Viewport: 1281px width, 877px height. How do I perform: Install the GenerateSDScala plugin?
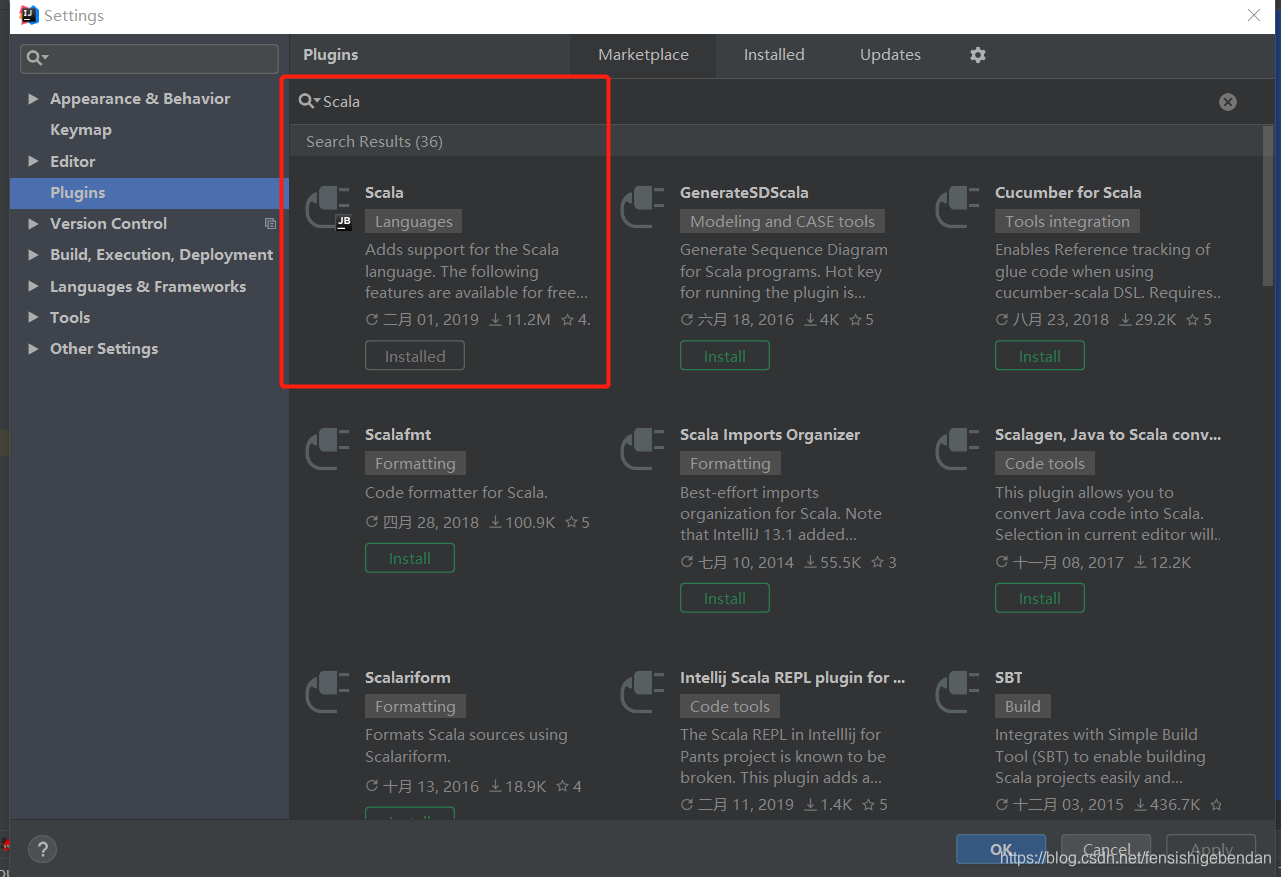(x=725, y=356)
